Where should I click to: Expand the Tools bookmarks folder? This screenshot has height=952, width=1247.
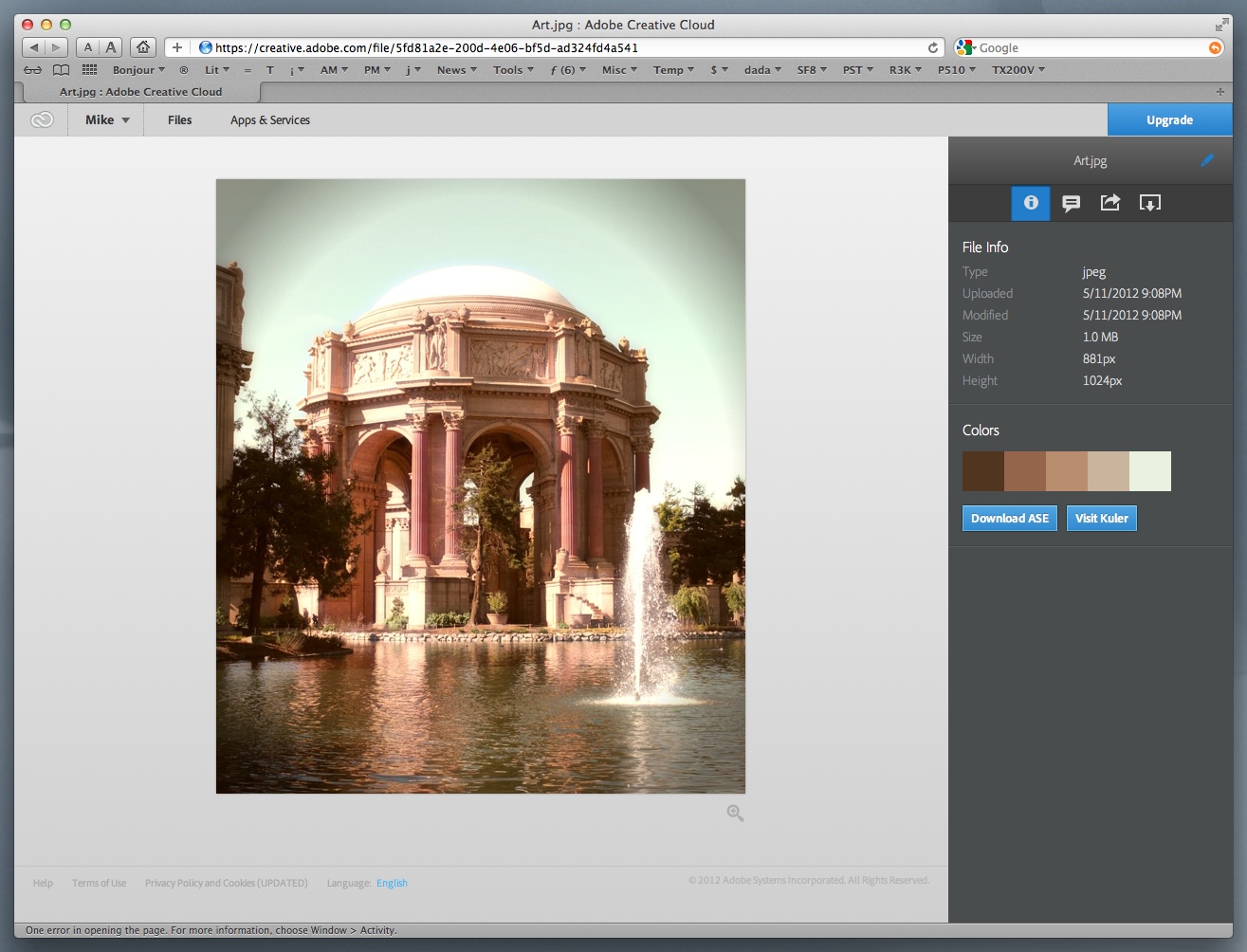point(512,70)
